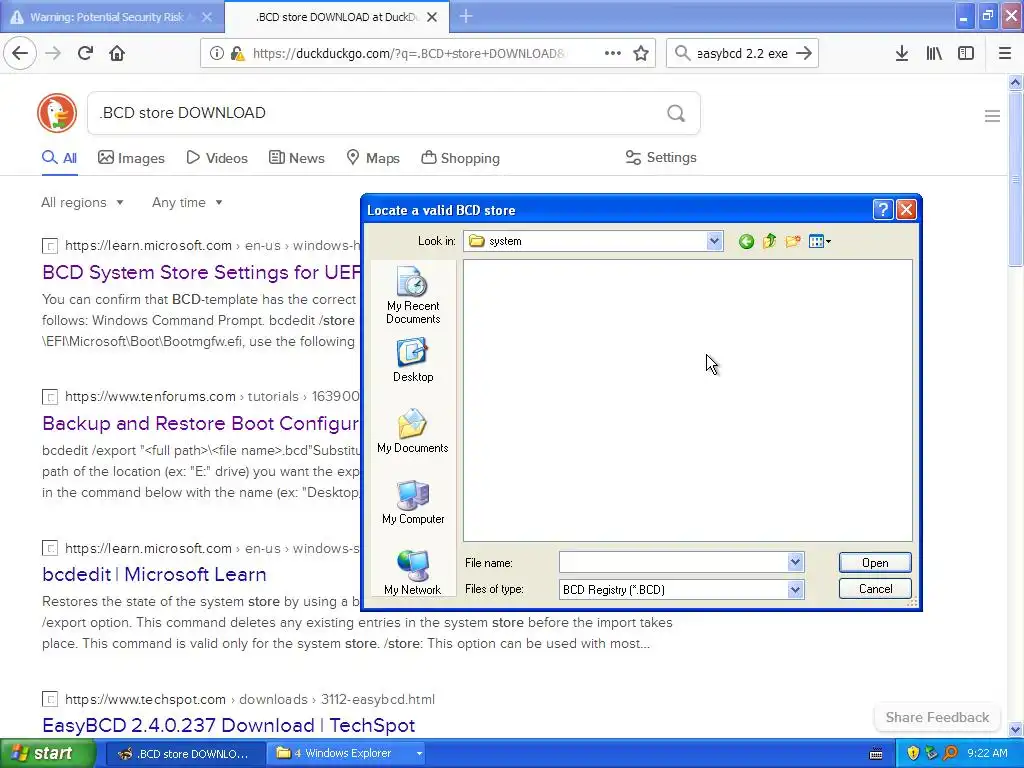Open the page actions three-dot menu

point(613,54)
